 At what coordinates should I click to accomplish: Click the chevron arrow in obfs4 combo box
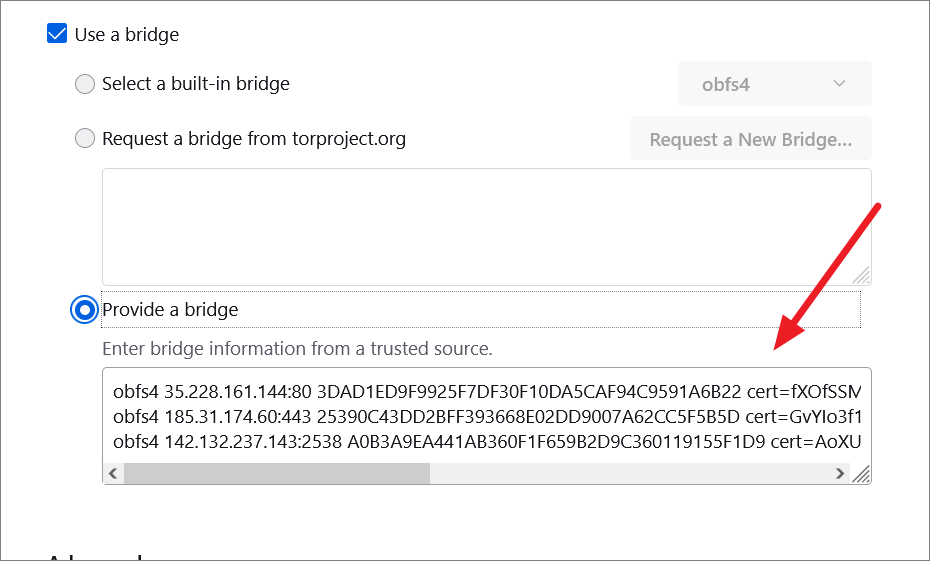coord(839,84)
